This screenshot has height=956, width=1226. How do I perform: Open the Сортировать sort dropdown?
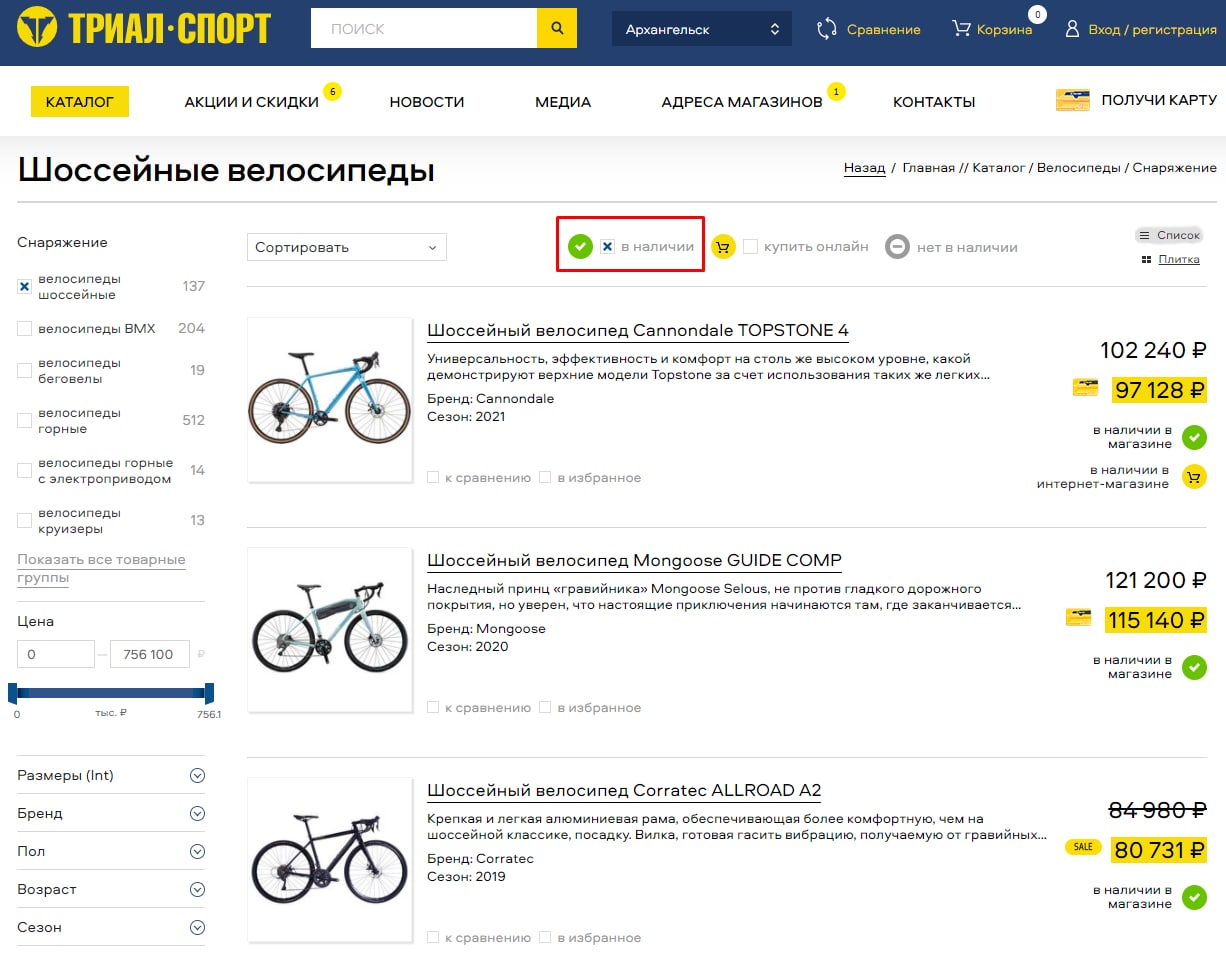point(346,247)
